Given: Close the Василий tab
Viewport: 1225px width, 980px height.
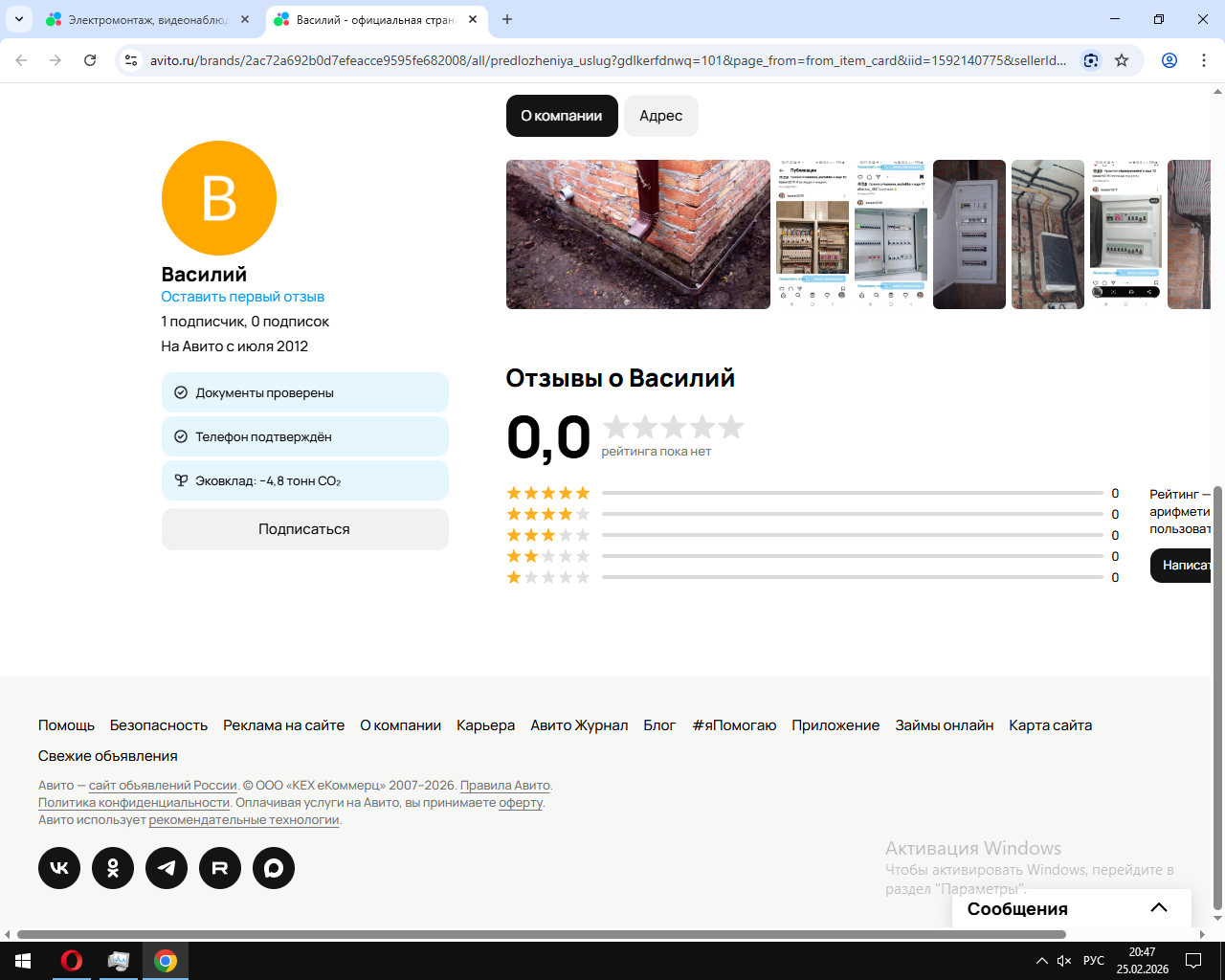Looking at the screenshot, I should [473, 19].
